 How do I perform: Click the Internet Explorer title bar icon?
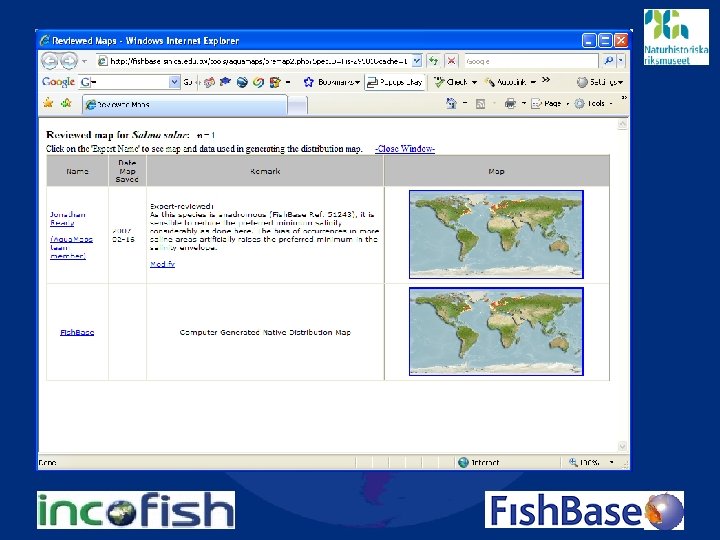(45, 40)
